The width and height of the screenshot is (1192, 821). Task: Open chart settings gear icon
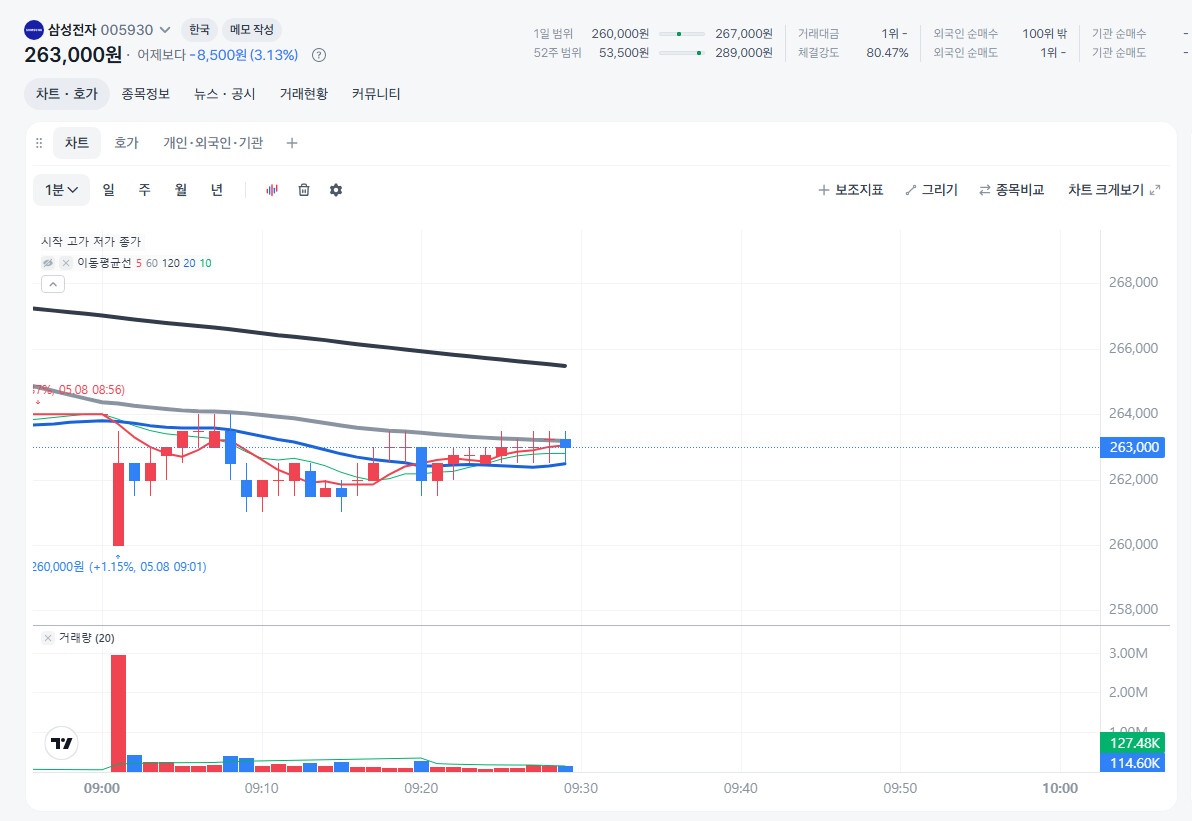[x=336, y=190]
